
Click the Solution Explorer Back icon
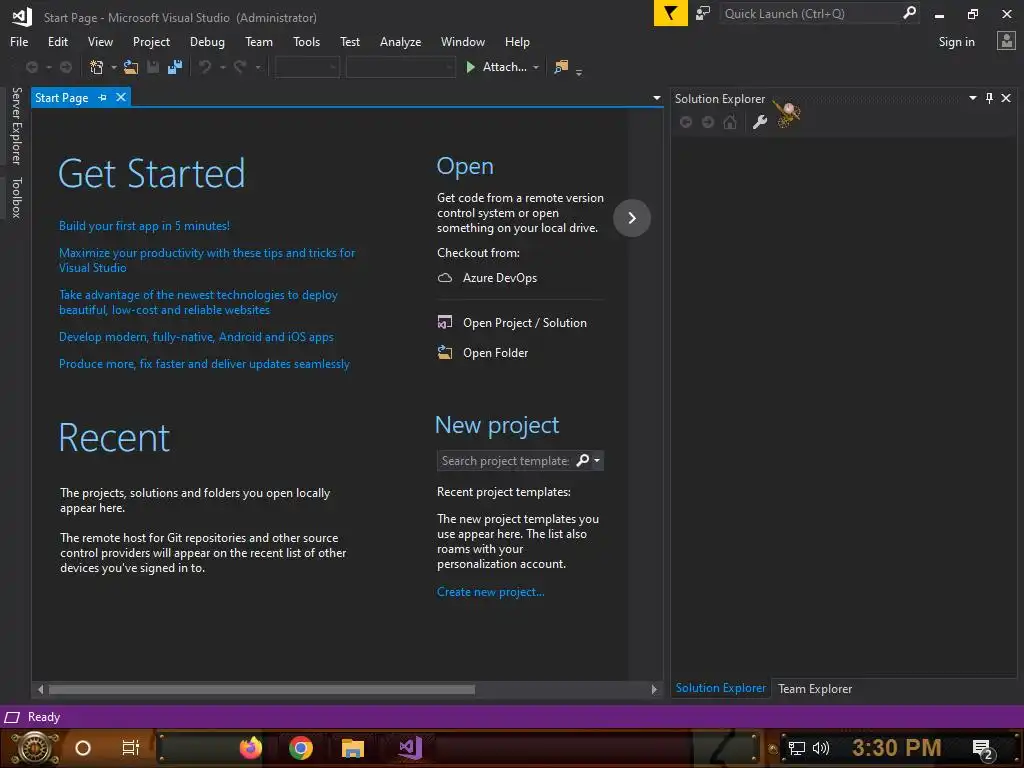686,122
